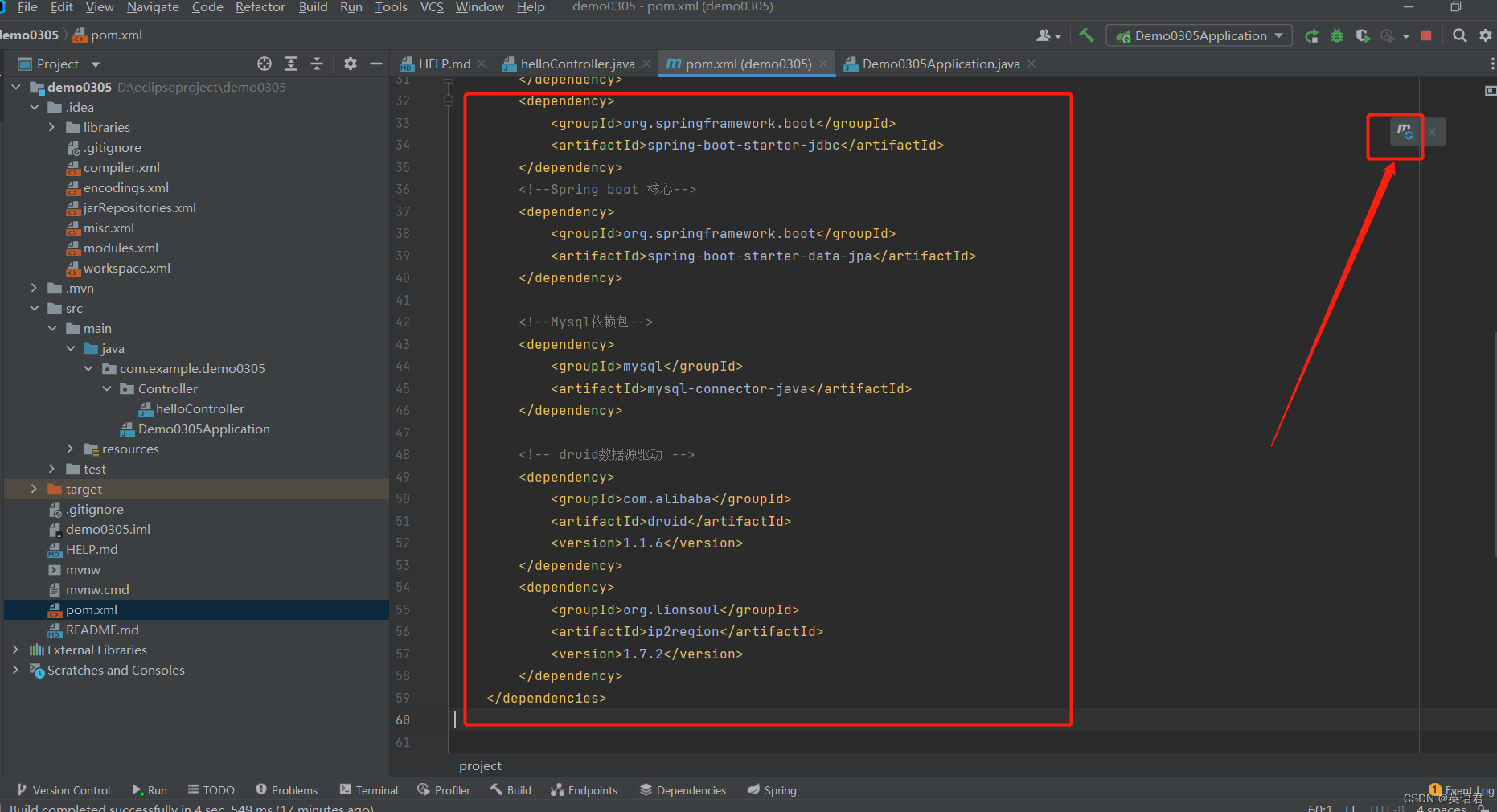Image resolution: width=1497 pixels, height=812 pixels.
Task: Open Search Everywhere magnifier icon
Action: pos(1460,35)
